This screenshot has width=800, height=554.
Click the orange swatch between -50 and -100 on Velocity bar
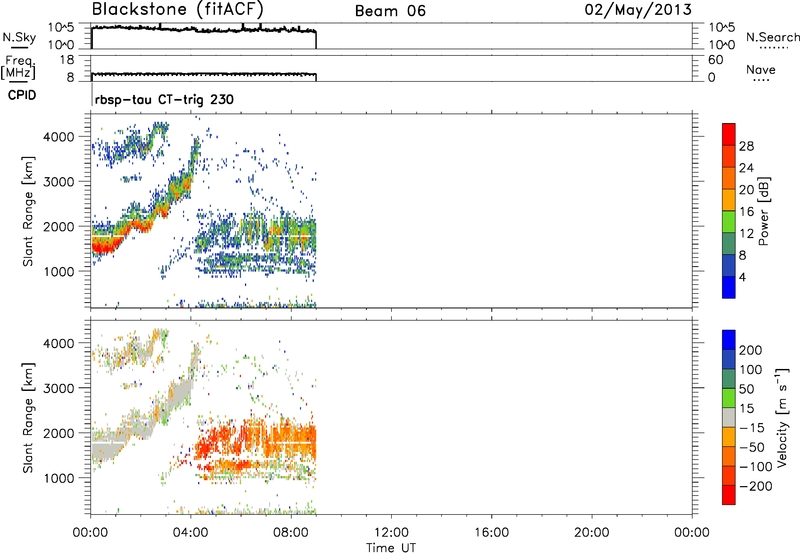[729, 457]
